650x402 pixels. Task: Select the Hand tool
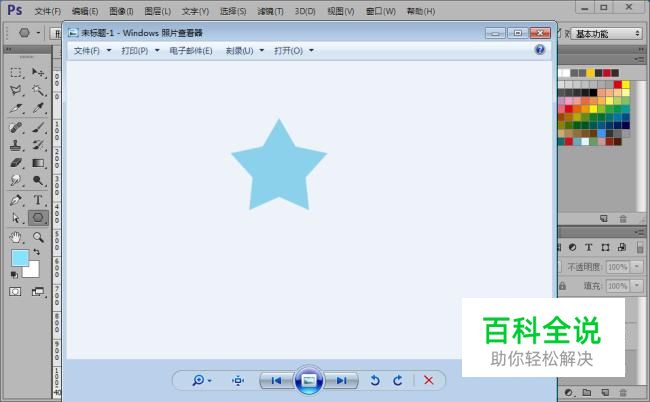(x=16, y=237)
